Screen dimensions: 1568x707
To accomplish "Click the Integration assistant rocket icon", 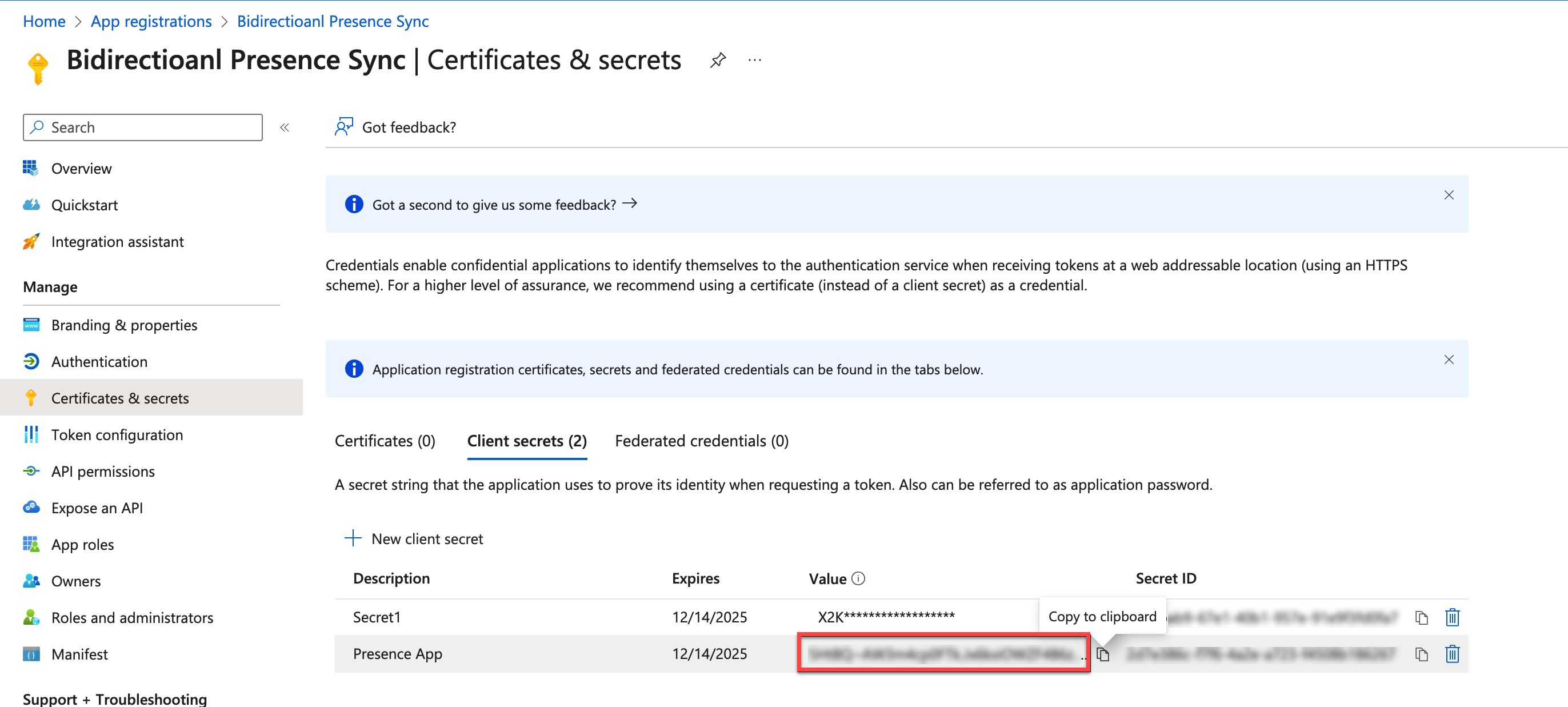I will 31,241.
